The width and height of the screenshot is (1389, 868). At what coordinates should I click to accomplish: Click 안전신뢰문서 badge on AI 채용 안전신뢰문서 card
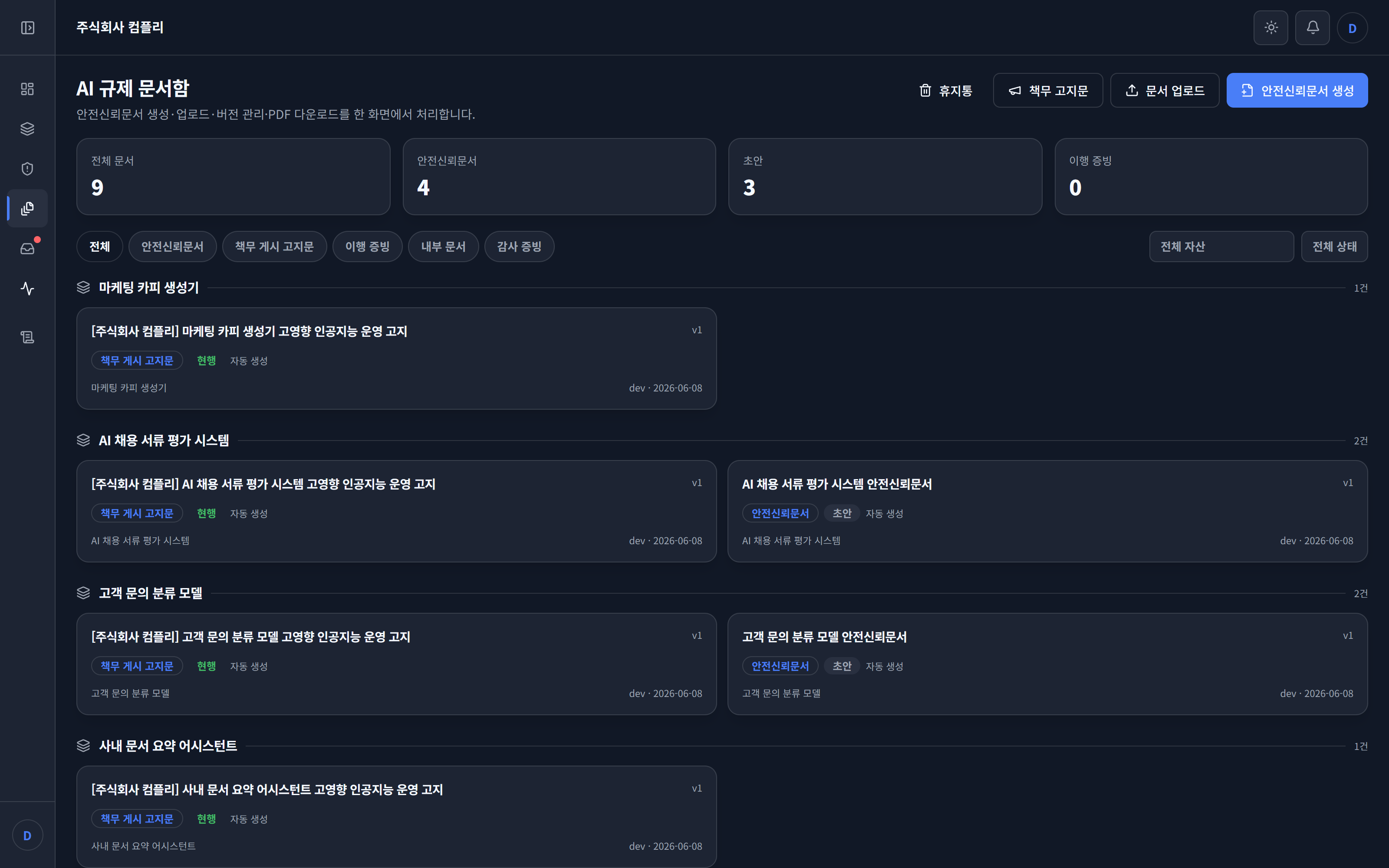click(780, 513)
